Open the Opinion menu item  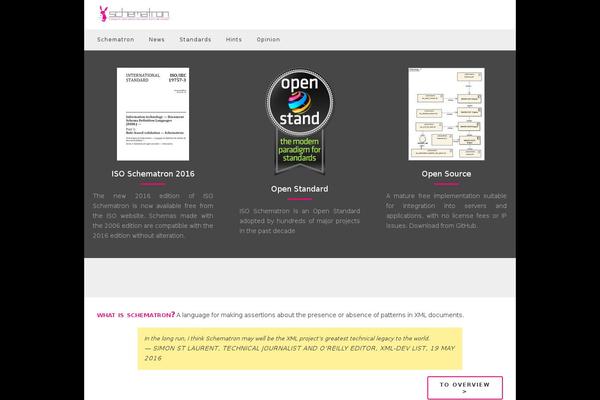(268, 39)
